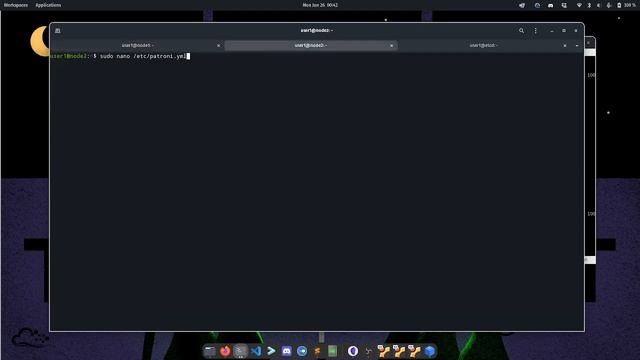Viewport: 640px width, 360px height.
Task: Open the terminal icon in the dock
Action: coord(240,351)
